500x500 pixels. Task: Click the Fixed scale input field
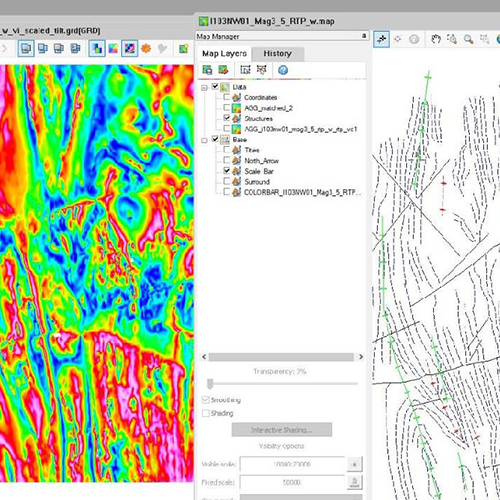point(292,482)
